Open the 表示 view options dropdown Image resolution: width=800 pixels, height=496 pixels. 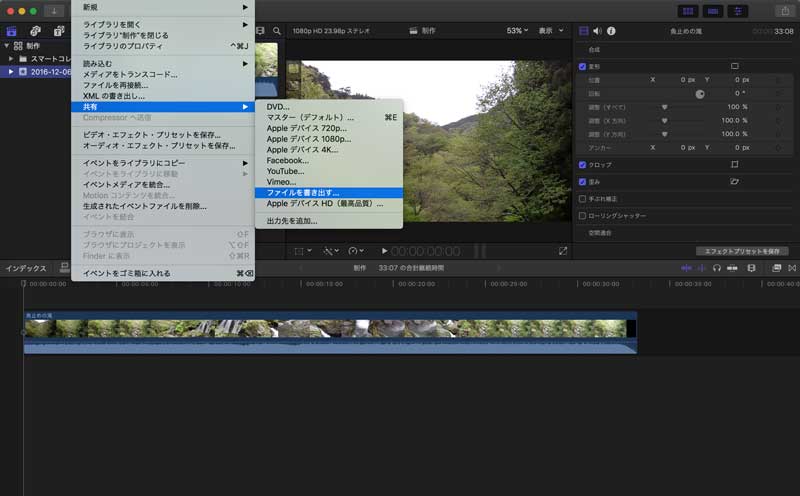pyautogui.click(x=548, y=31)
